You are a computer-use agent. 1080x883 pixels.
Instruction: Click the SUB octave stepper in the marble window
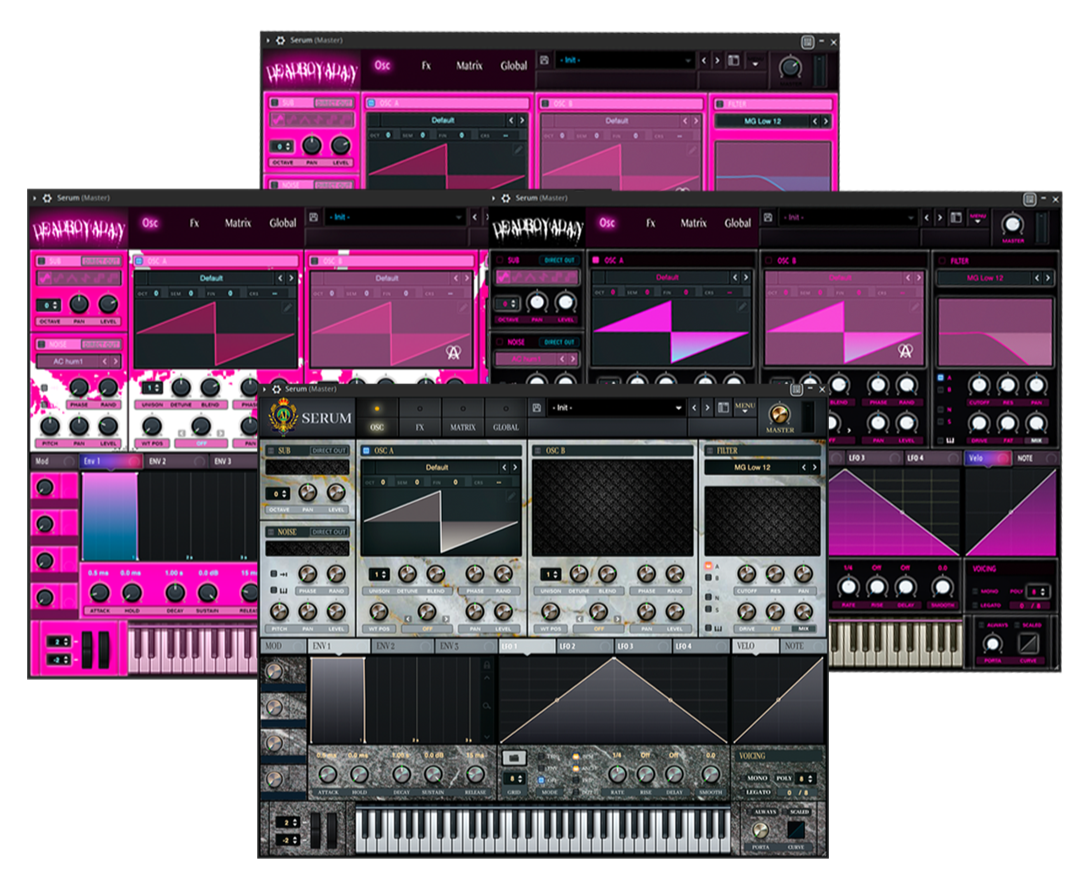[279, 494]
